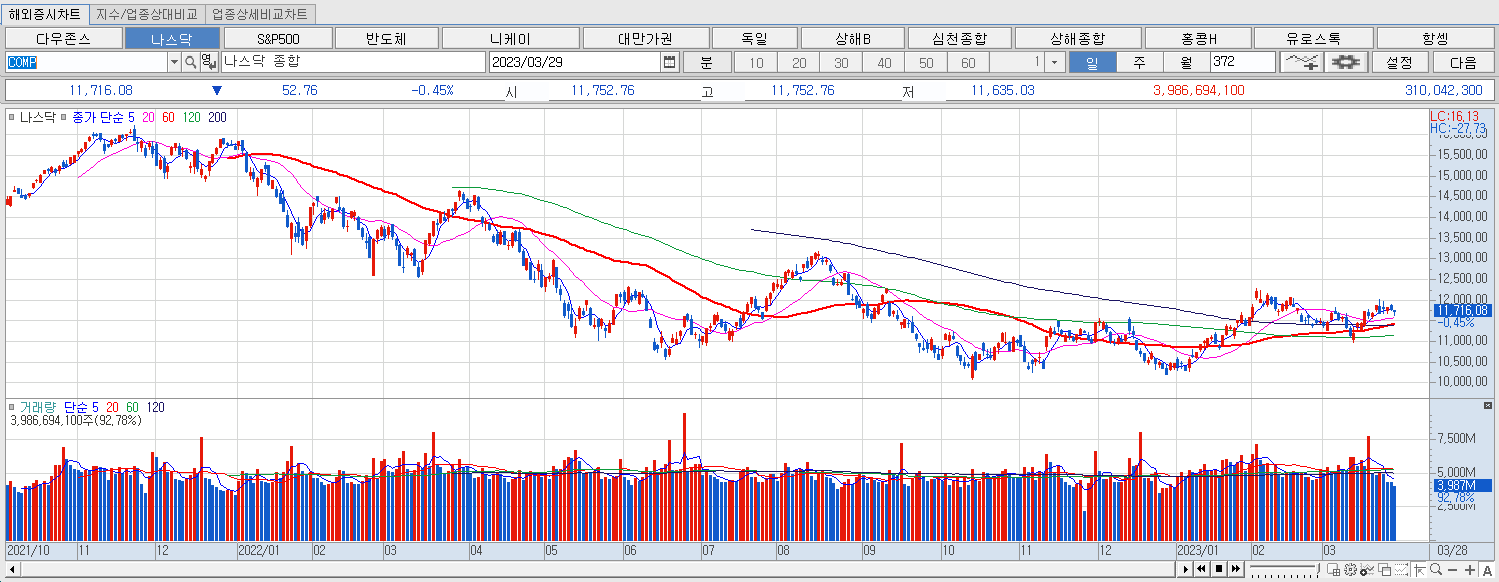Viewport: 1499px width, 582px height.
Task: Click the small square marker before 거래량 legend
Action: coord(12,408)
